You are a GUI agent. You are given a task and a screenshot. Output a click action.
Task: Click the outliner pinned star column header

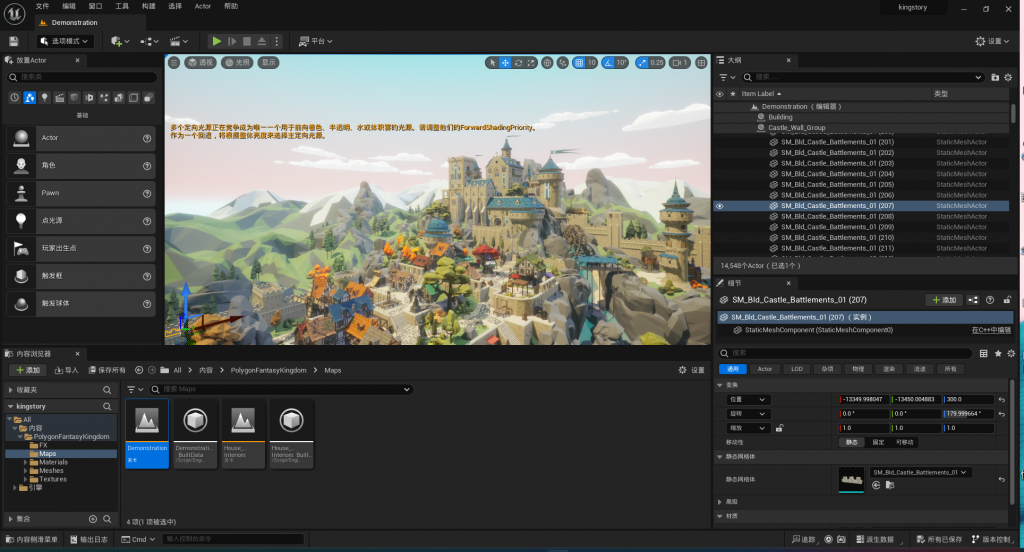(733, 94)
